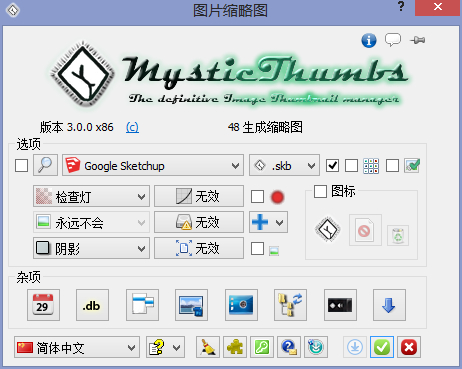Screen dimensions: 462x369
Task: Confirm with the green checkmark button
Action: point(382,347)
